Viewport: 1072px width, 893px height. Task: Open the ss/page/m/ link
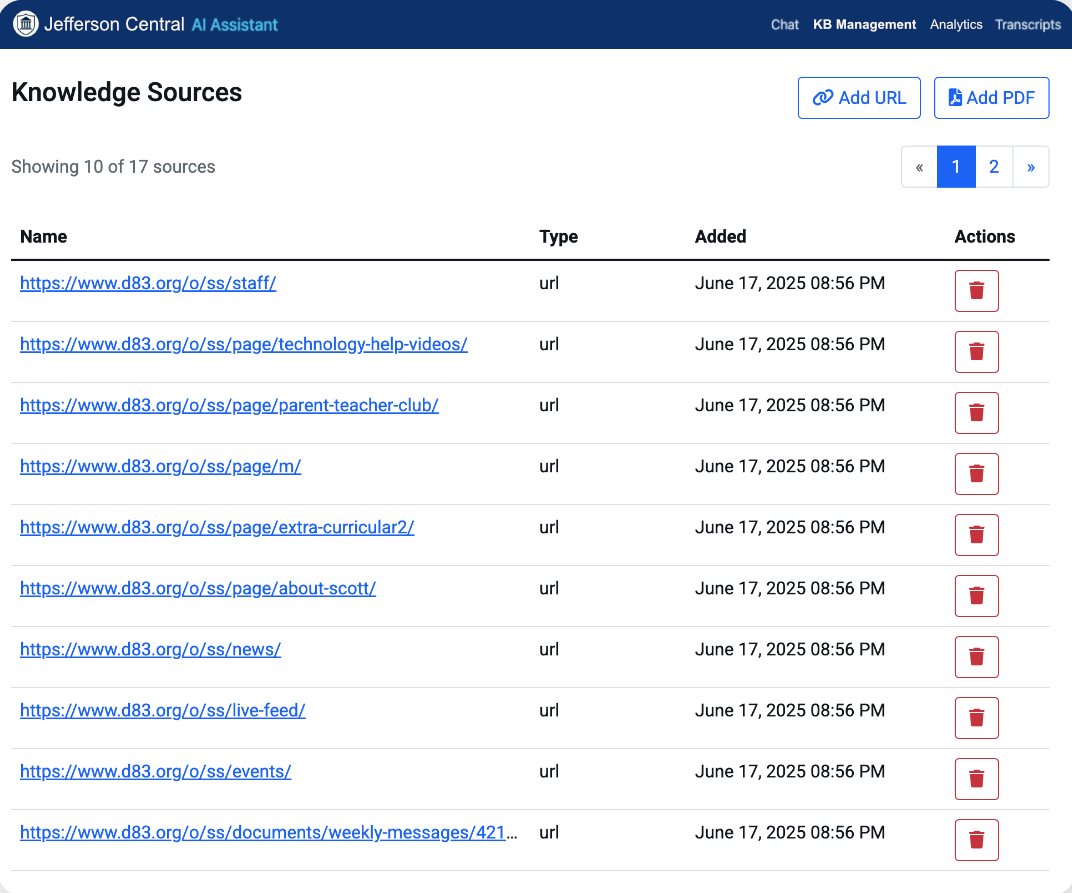(x=160, y=466)
